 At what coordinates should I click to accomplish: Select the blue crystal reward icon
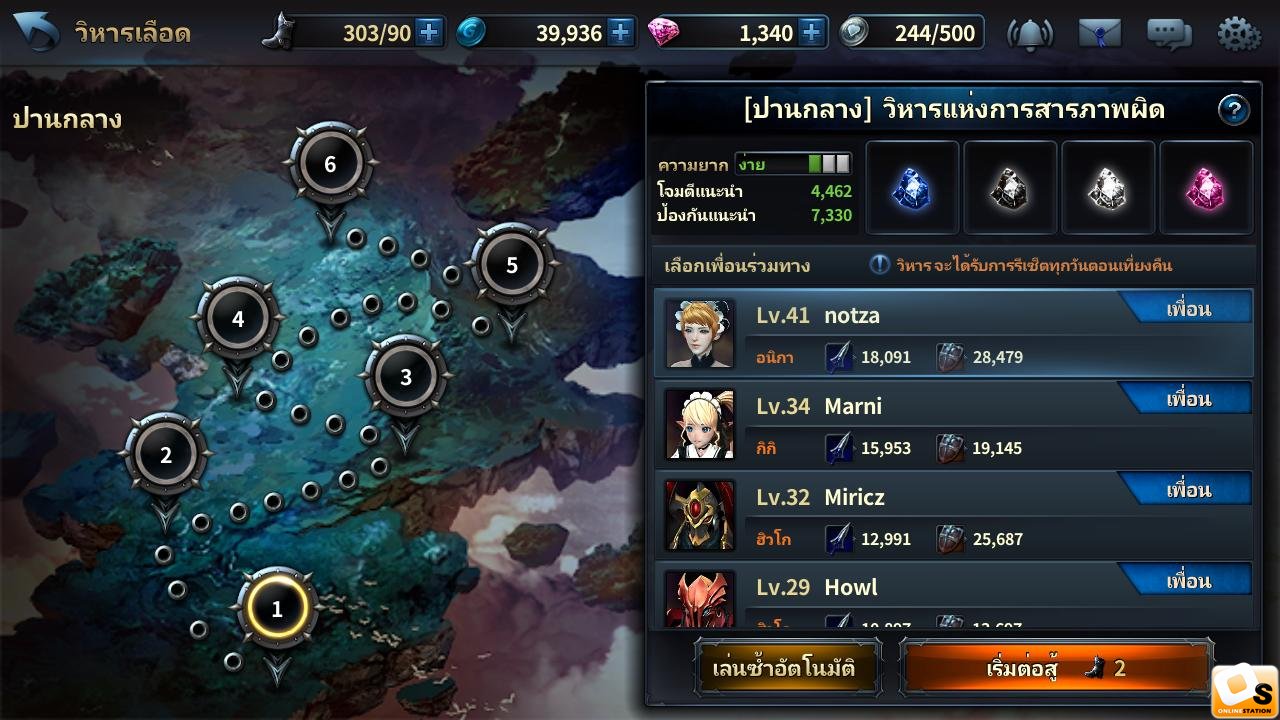point(911,187)
